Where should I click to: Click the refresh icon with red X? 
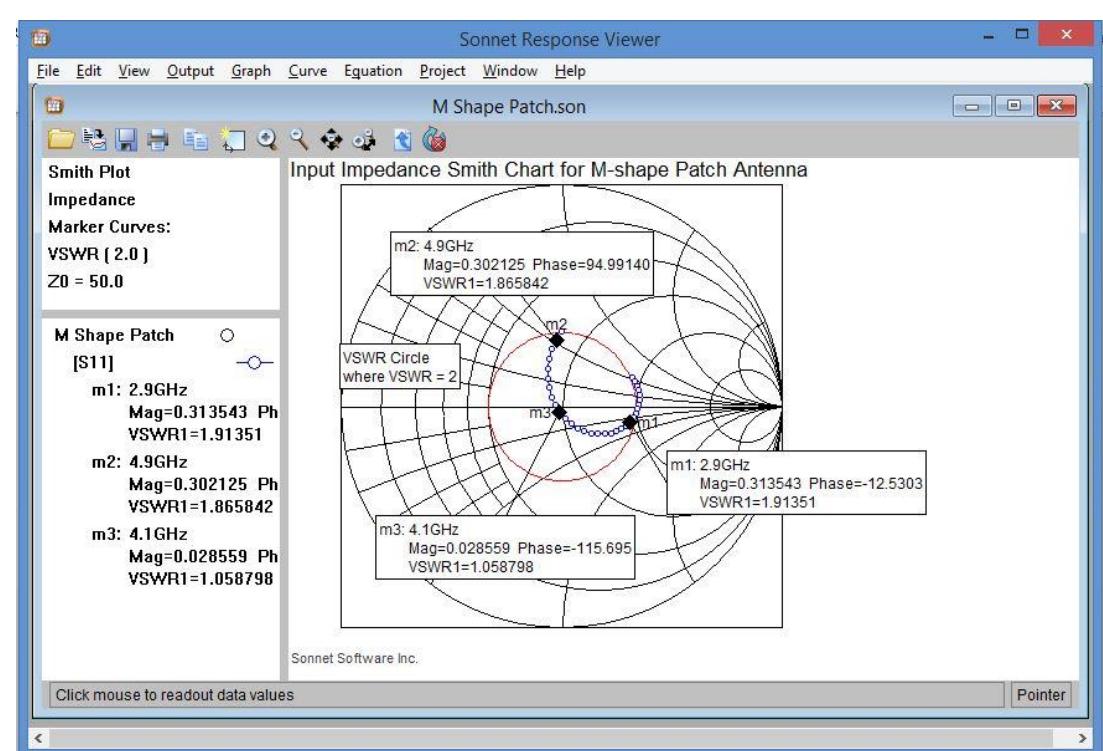tap(435, 139)
